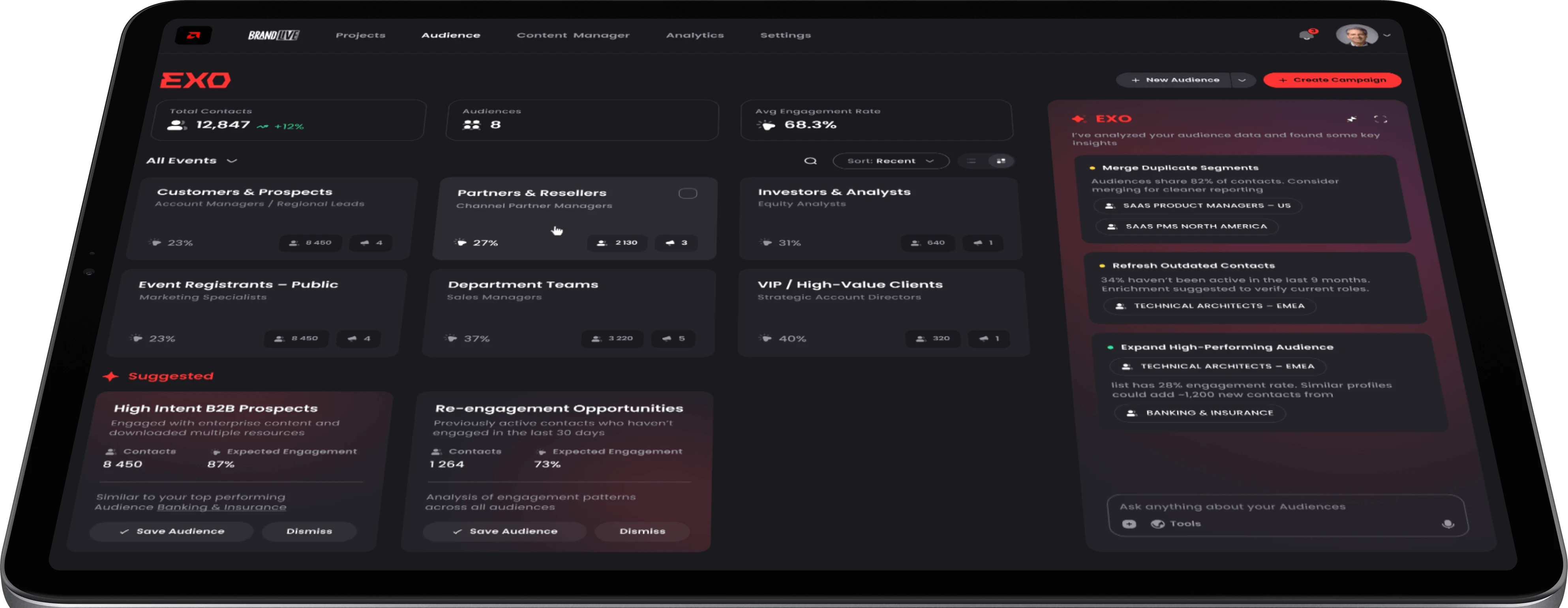Expand the EXO assistant panel to fullscreen
The width and height of the screenshot is (1568, 608).
coord(1380,119)
